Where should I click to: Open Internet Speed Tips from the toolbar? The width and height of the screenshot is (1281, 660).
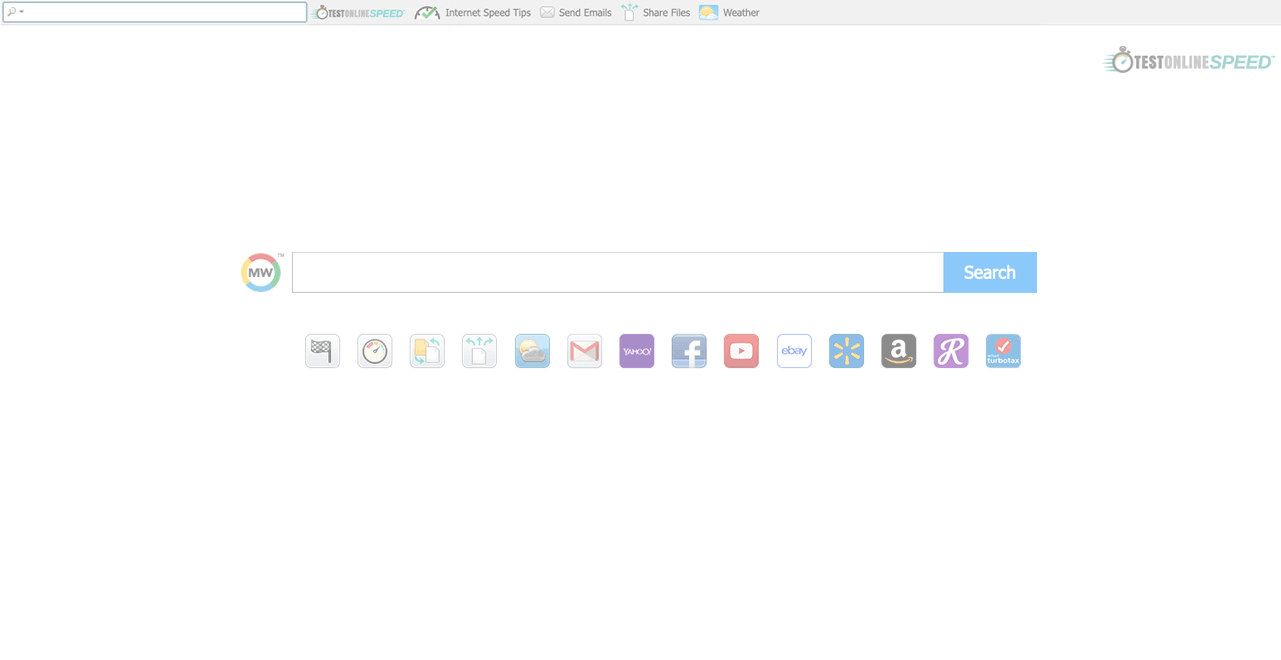pyautogui.click(x=473, y=13)
